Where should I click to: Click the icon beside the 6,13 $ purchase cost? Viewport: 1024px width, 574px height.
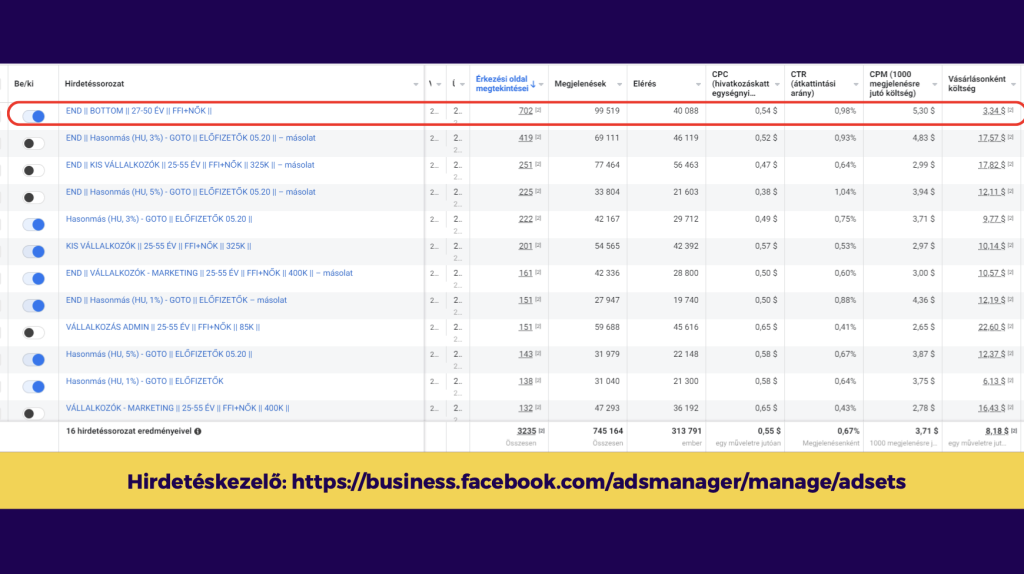point(1010,381)
